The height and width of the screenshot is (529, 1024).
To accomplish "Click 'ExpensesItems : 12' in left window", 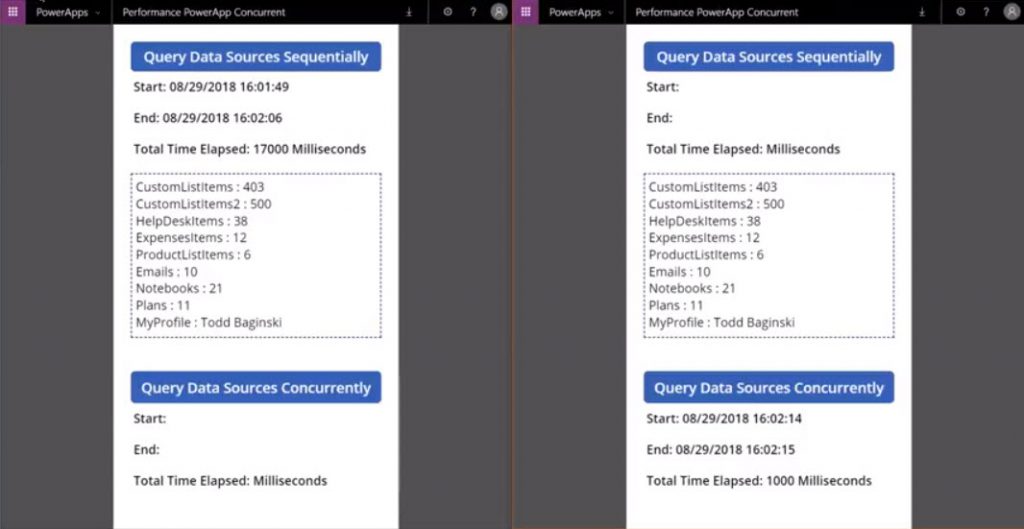I will point(191,238).
